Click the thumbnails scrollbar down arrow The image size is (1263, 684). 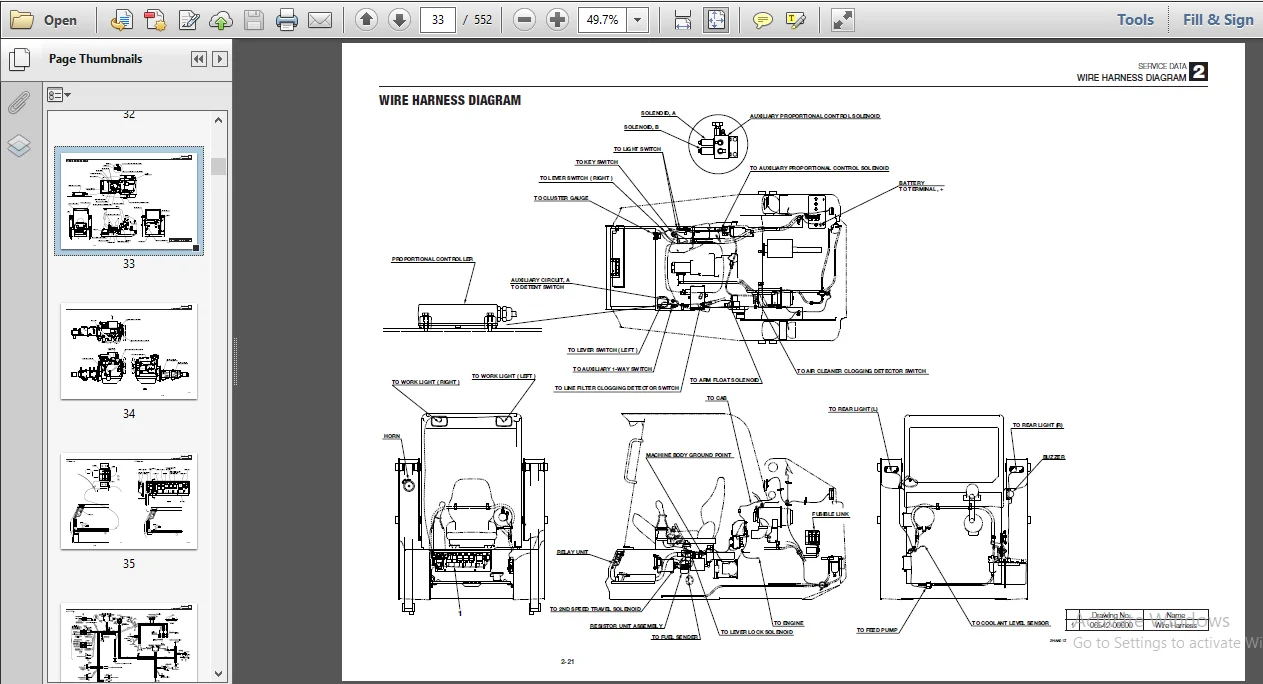pyautogui.click(x=219, y=675)
